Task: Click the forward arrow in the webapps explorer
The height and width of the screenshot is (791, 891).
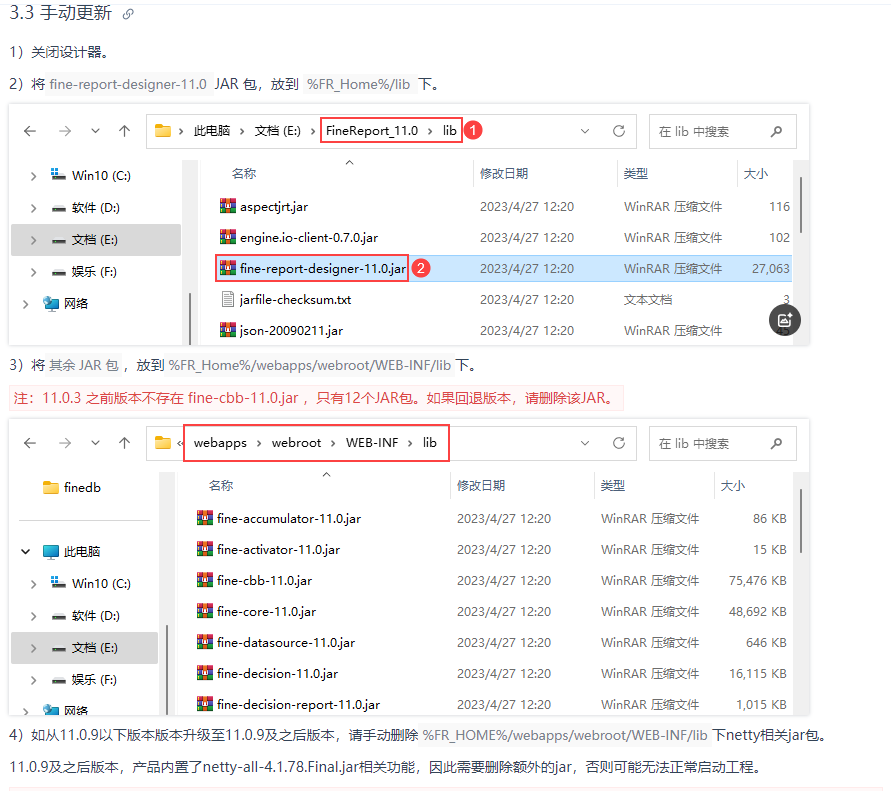Action: (x=65, y=443)
